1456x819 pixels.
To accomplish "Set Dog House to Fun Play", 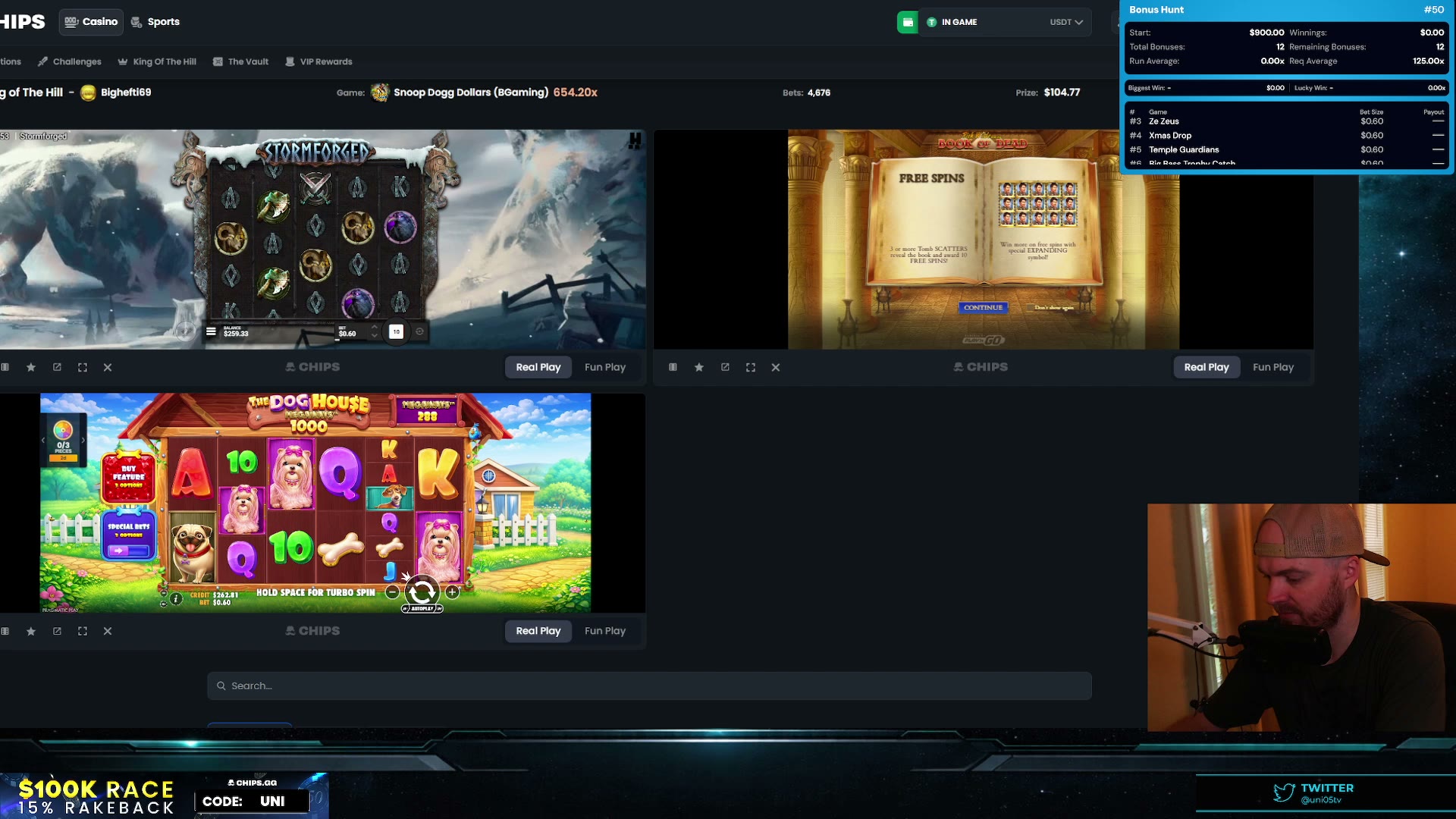I will 605,631.
